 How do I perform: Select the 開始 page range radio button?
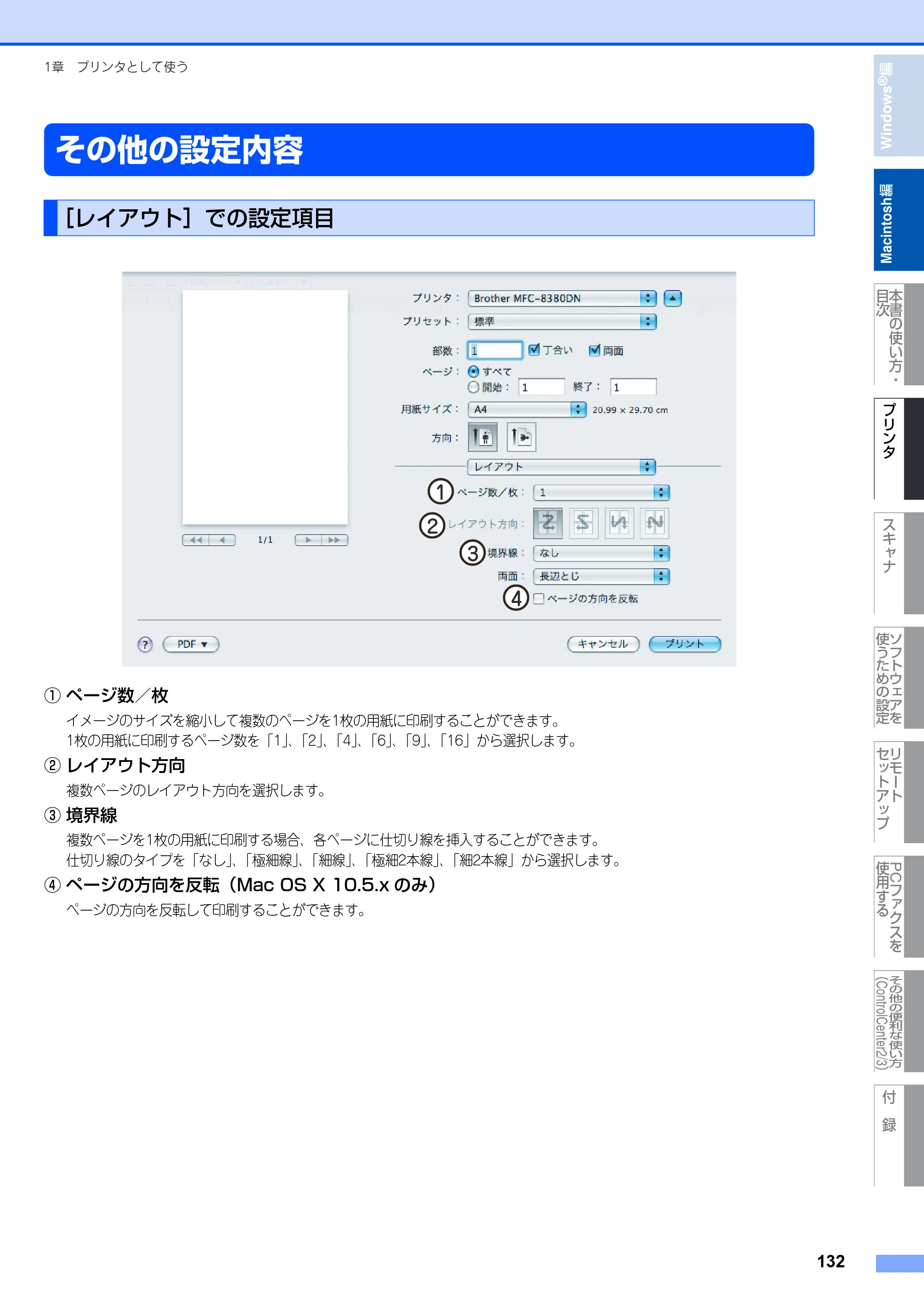pos(473,387)
